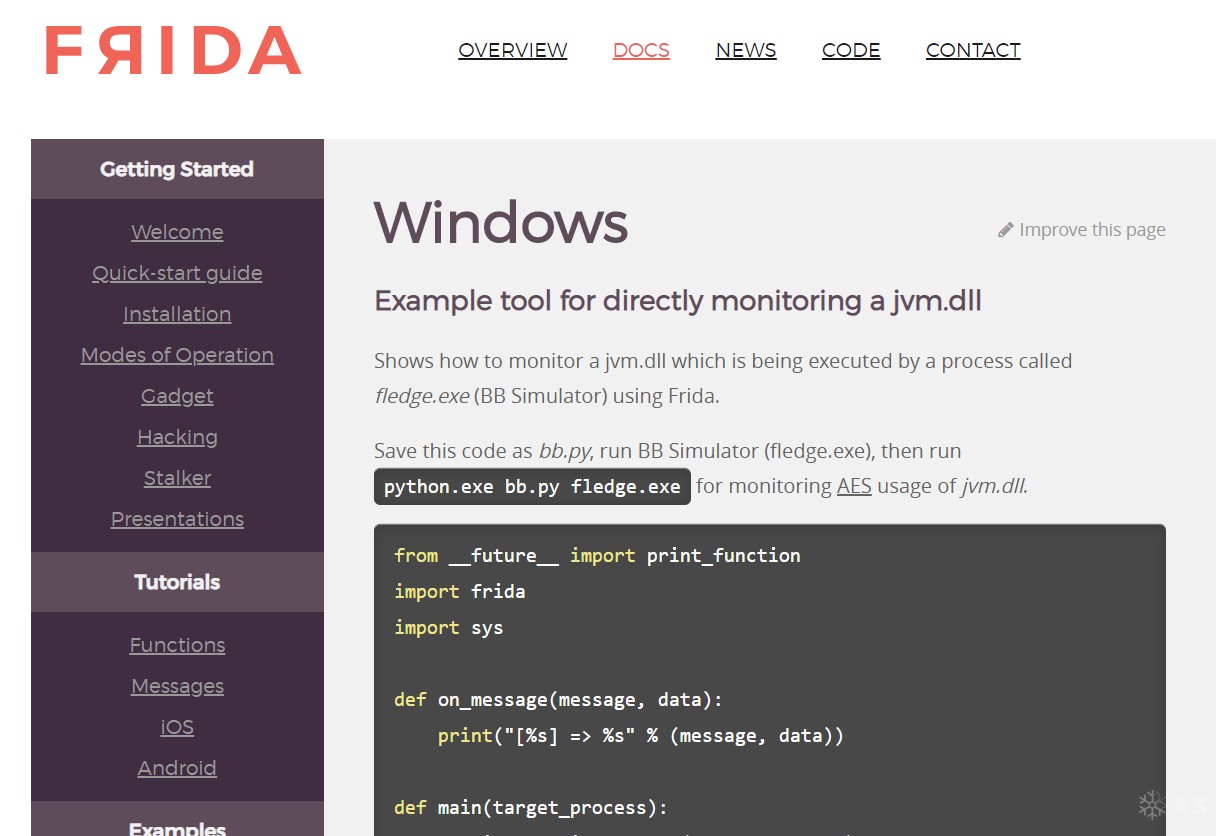
Task: Click the 'from __future__ import print_function' line
Action: tap(597, 555)
